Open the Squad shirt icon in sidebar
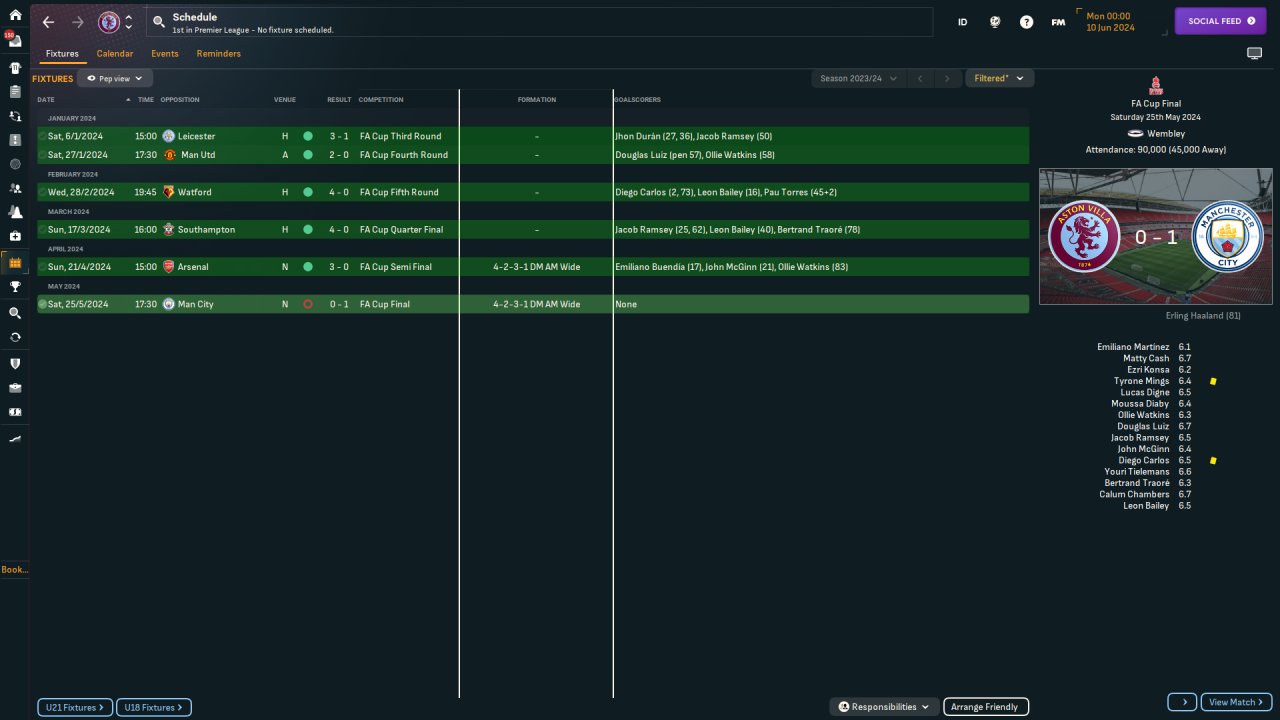Screen dimensions: 1280x720 (x=15, y=68)
